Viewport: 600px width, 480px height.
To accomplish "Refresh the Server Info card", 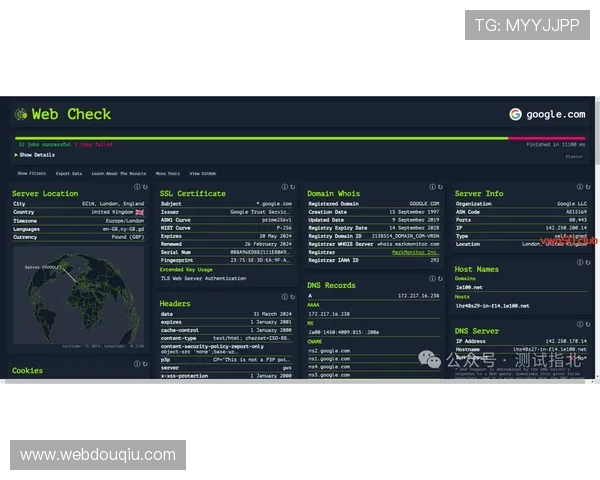I will (586, 187).
